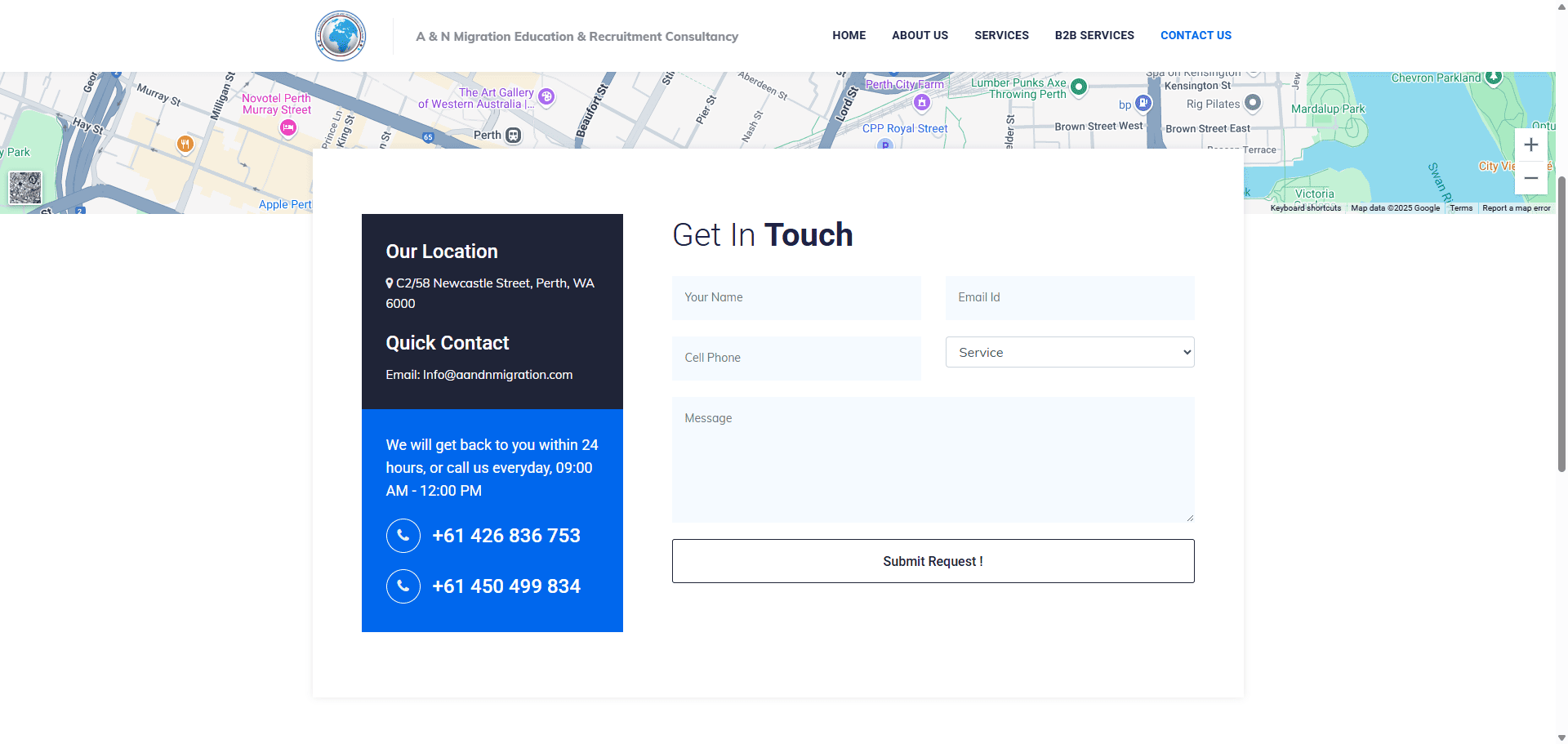Click the bp fuel station marker
Screen dimensions: 1568x744
[x=1143, y=104]
